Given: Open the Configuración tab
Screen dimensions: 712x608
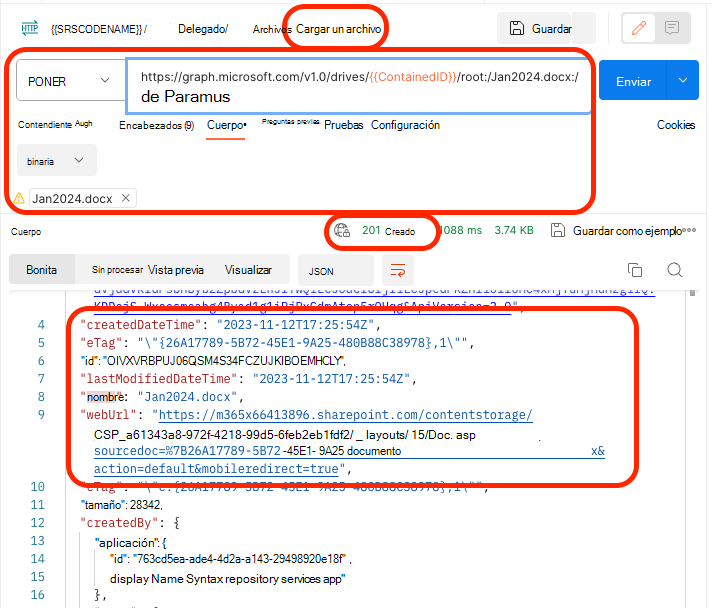Looking at the screenshot, I should tap(405, 125).
